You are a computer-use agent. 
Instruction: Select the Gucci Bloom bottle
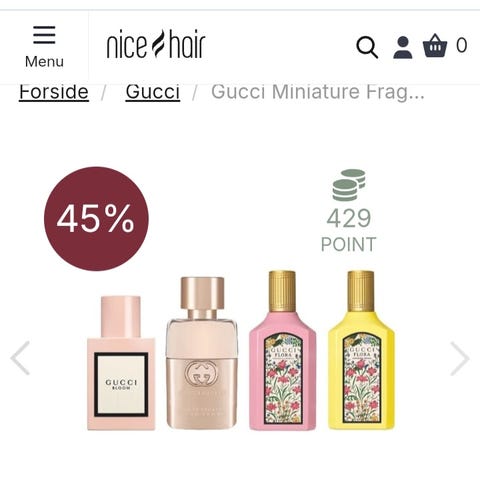pos(121,363)
